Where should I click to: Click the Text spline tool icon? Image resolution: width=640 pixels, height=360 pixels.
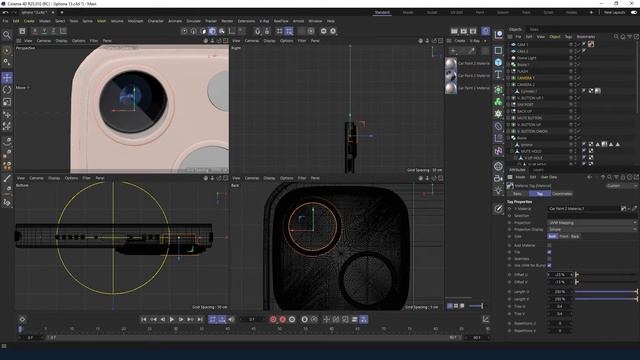click(x=498, y=75)
